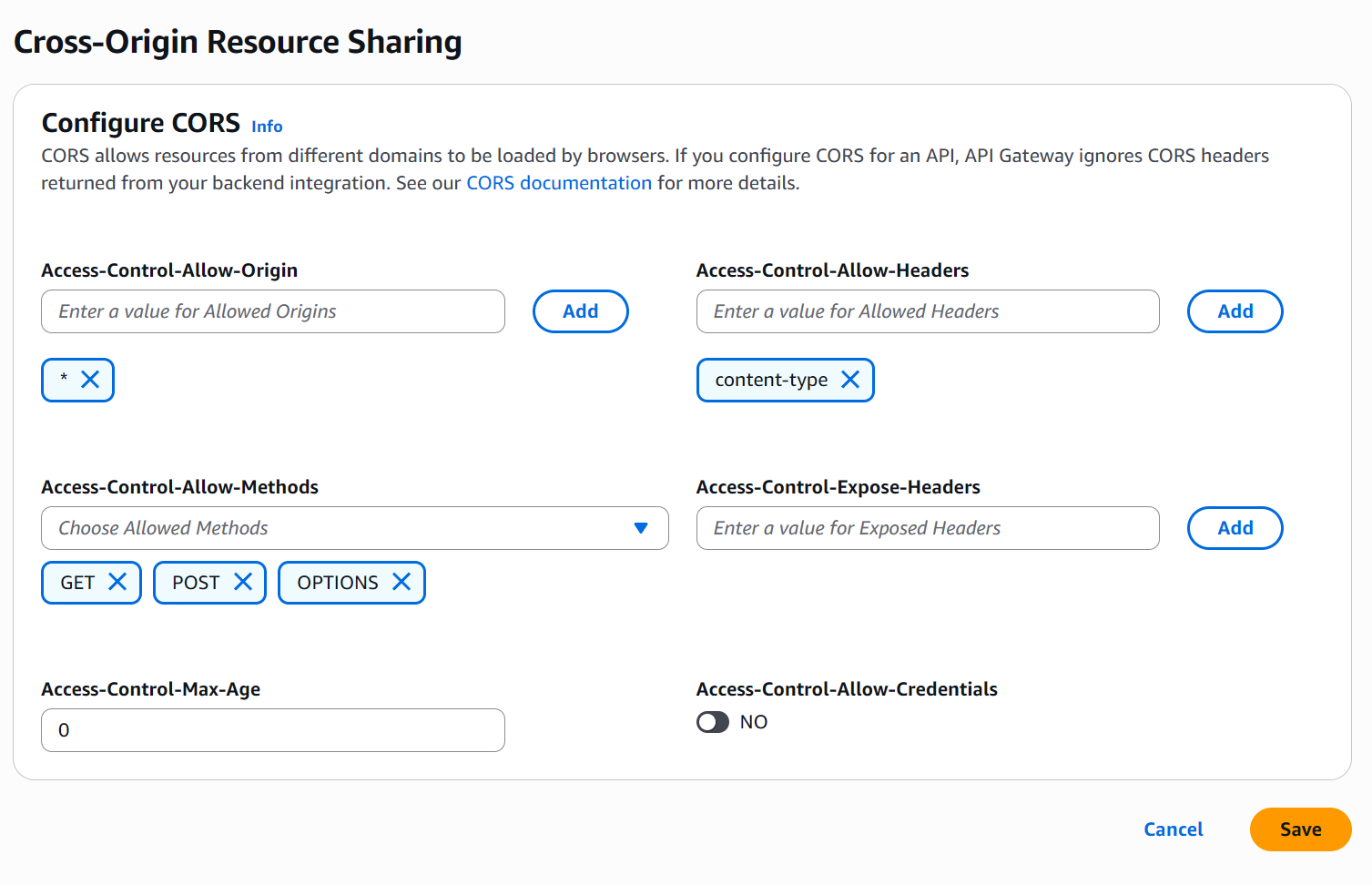Click Add button for Exposed Headers
This screenshot has width=1372, height=885.
click(1235, 528)
